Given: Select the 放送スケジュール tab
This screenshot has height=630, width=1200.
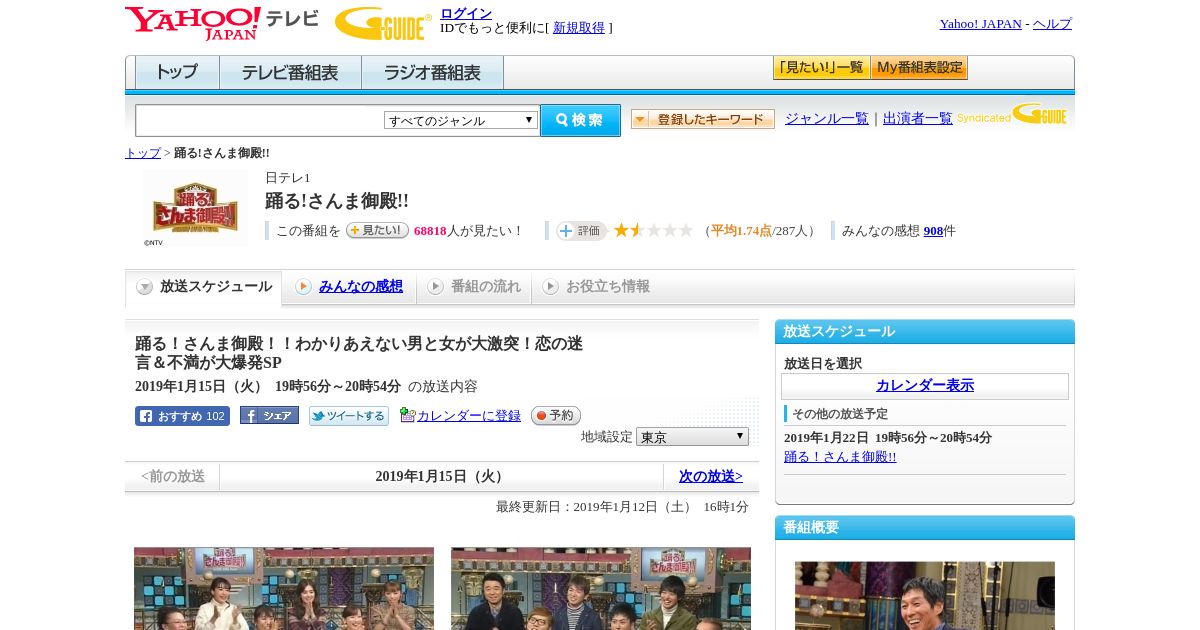Looking at the screenshot, I should click(x=204, y=287).
